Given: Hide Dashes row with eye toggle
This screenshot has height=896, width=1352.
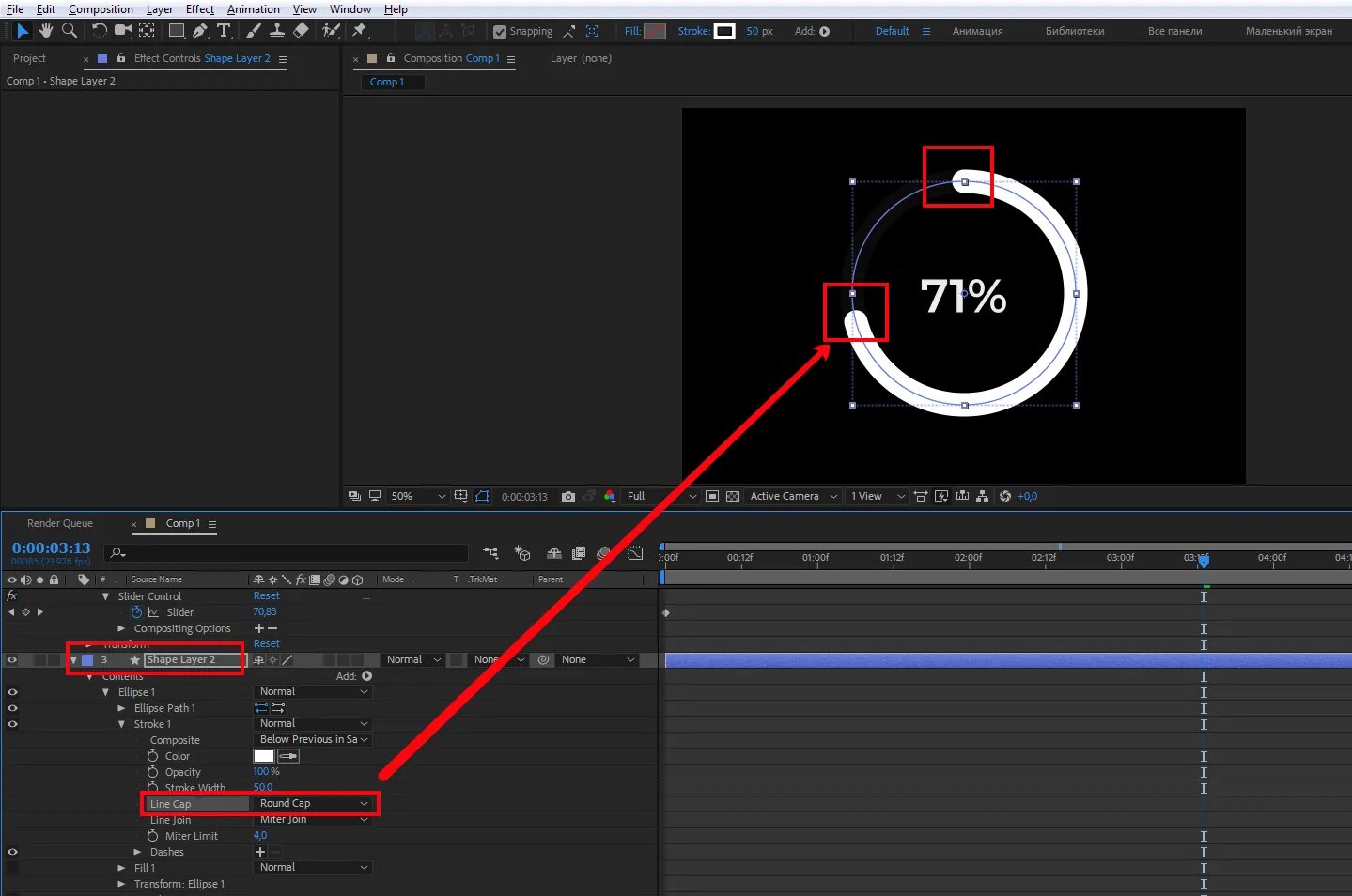Looking at the screenshot, I should (x=12, y=852).
